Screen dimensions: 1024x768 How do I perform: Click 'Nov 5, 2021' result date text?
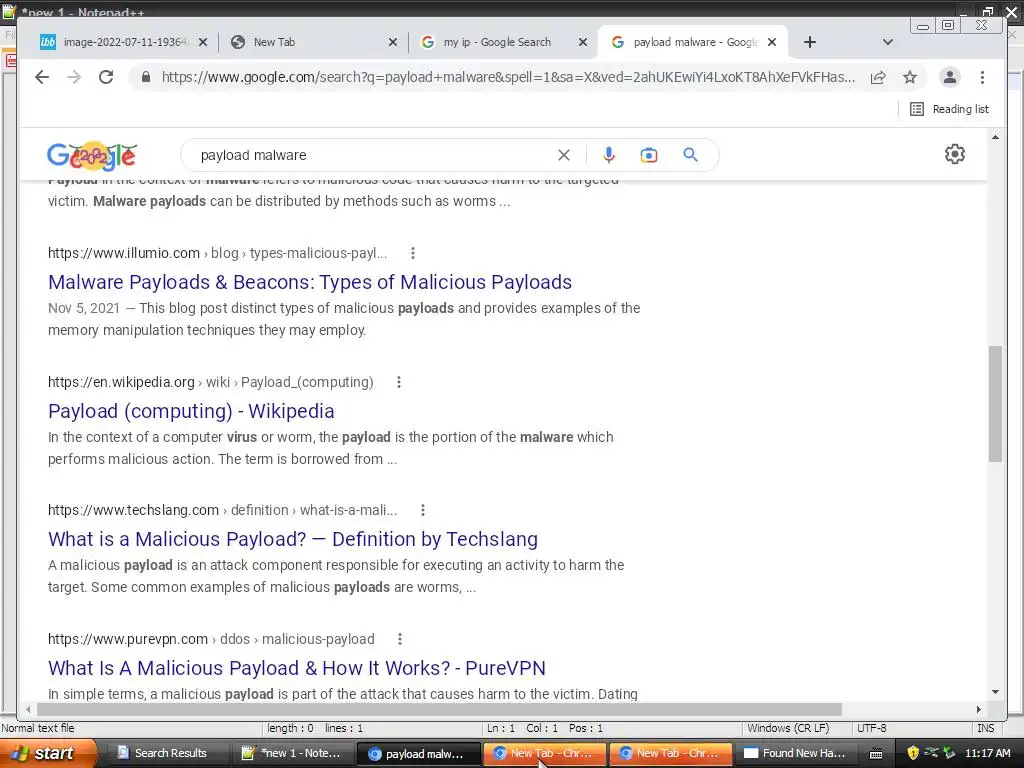pos(84,308)
